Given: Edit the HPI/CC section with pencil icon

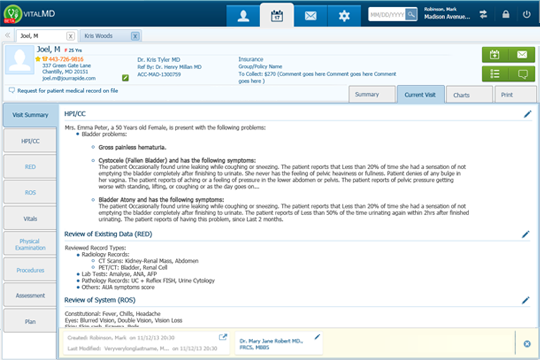Looking at the screenshot, I should click(x=527, y=114).
